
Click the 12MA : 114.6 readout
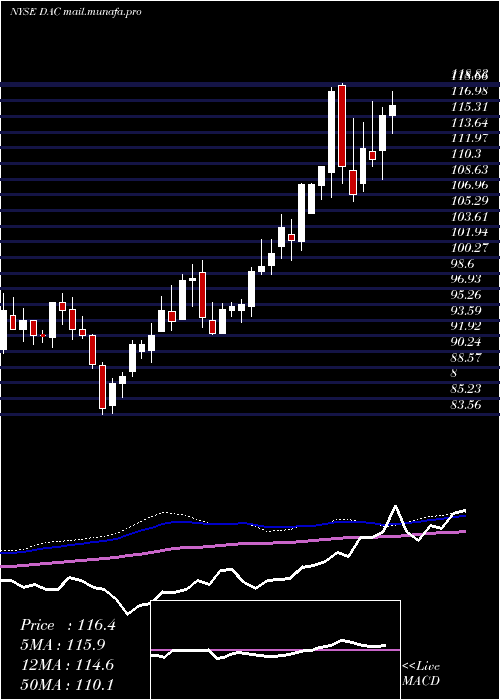tap(67, 665)
